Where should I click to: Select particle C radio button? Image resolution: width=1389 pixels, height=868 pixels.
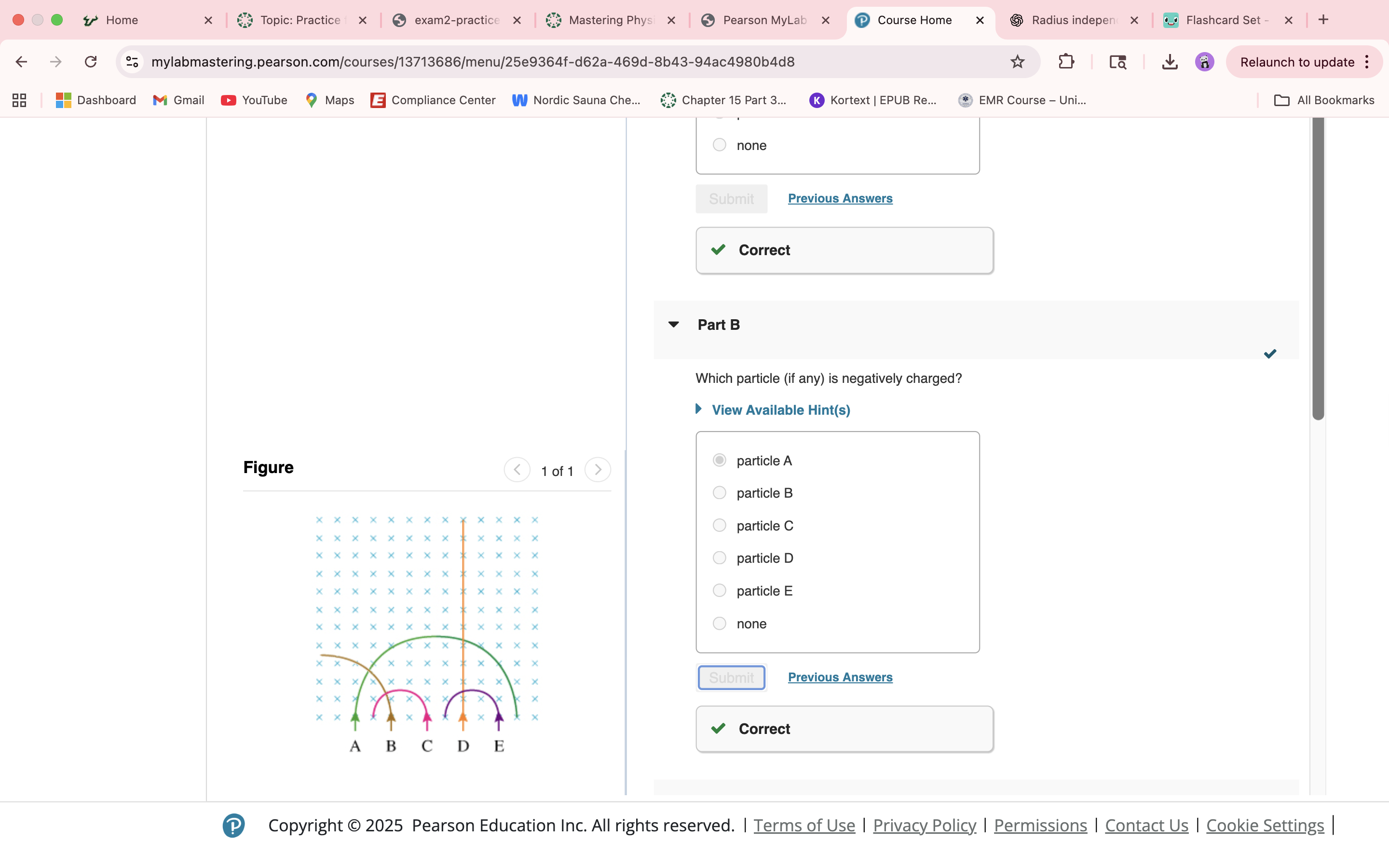coord(719,525)
